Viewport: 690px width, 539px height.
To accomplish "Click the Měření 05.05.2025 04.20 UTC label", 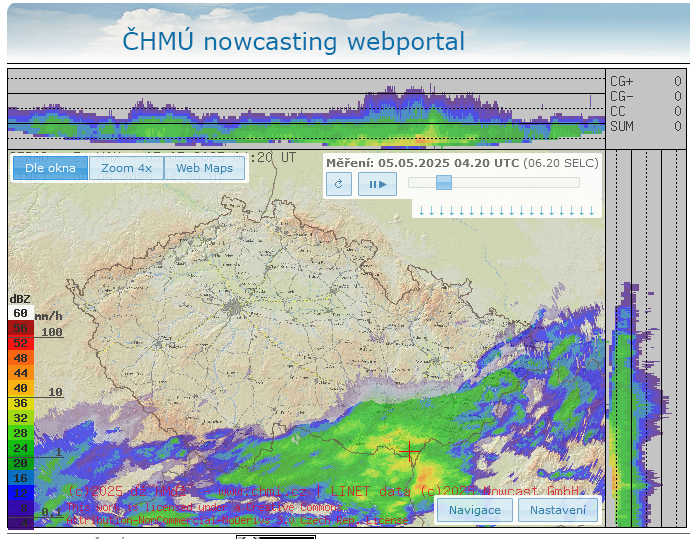I will point(422,163).
